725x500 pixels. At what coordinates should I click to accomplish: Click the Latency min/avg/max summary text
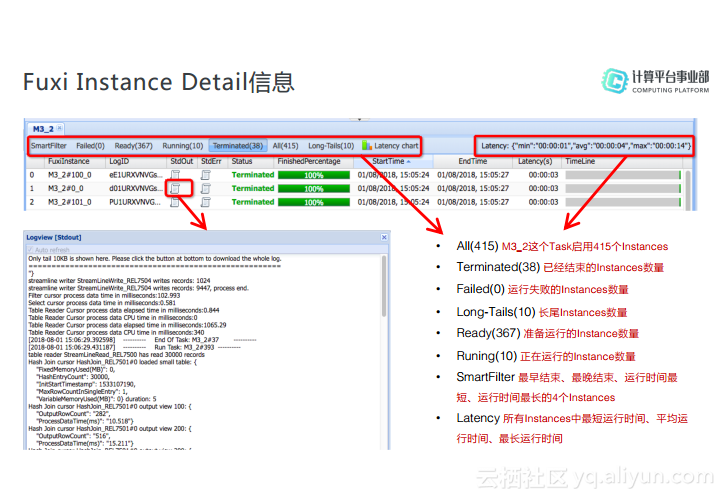pos(586,146)
